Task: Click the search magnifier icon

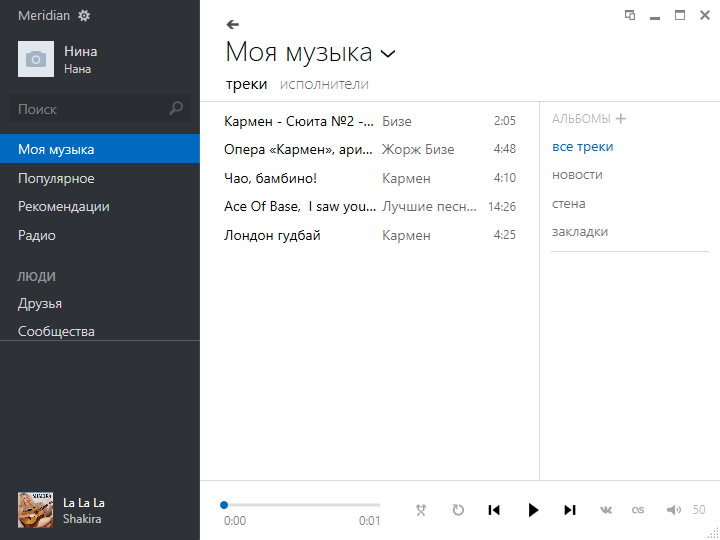Action: point(177,109)
